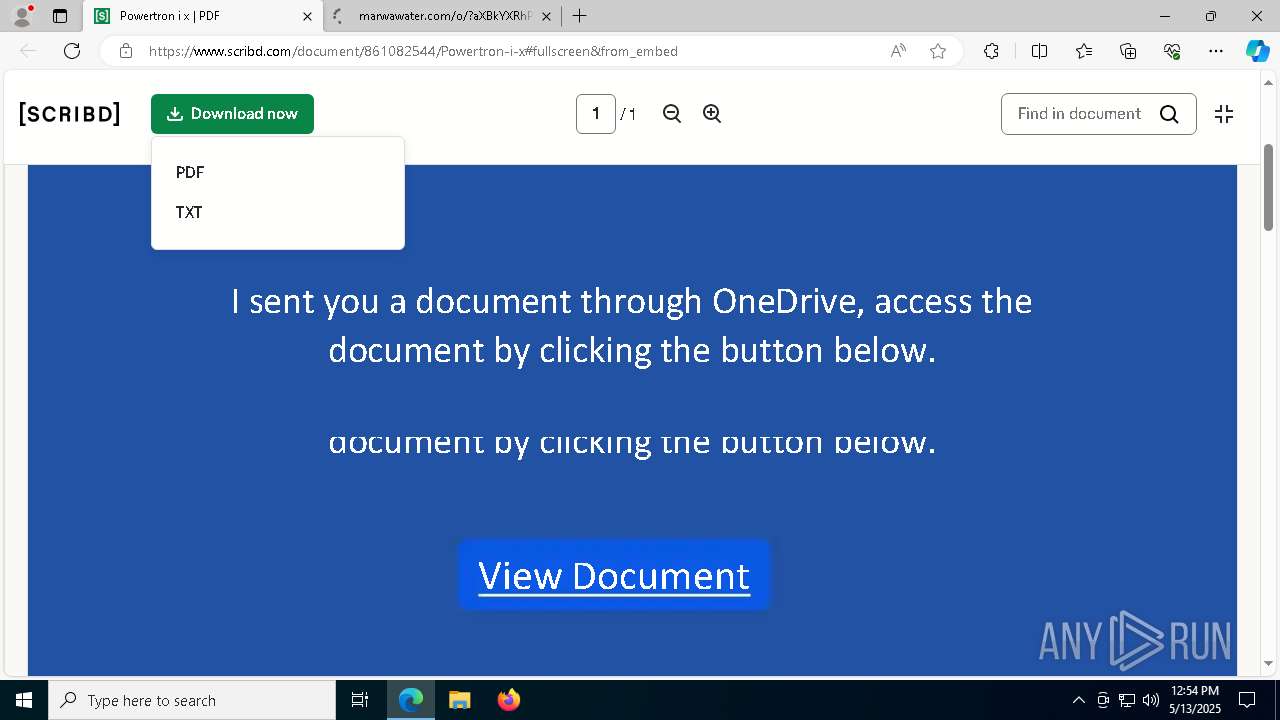Viewport: 1280px width, 720px height.
Task: Zoom out the document
Action: 672,114
